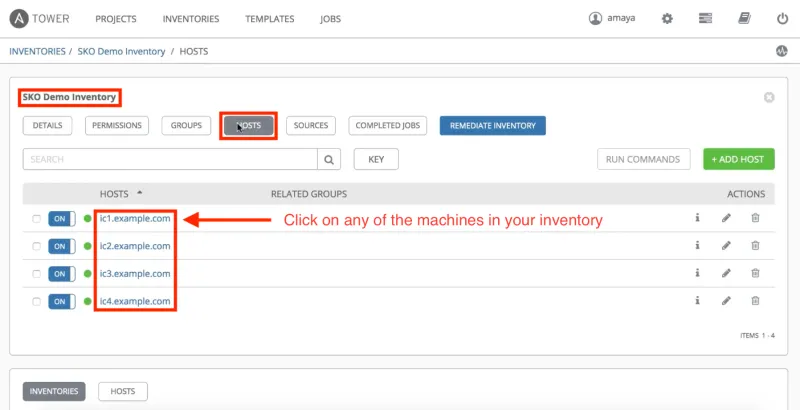Delete host lc2.example.com with trash icon
800x410 pixels.
755,245
